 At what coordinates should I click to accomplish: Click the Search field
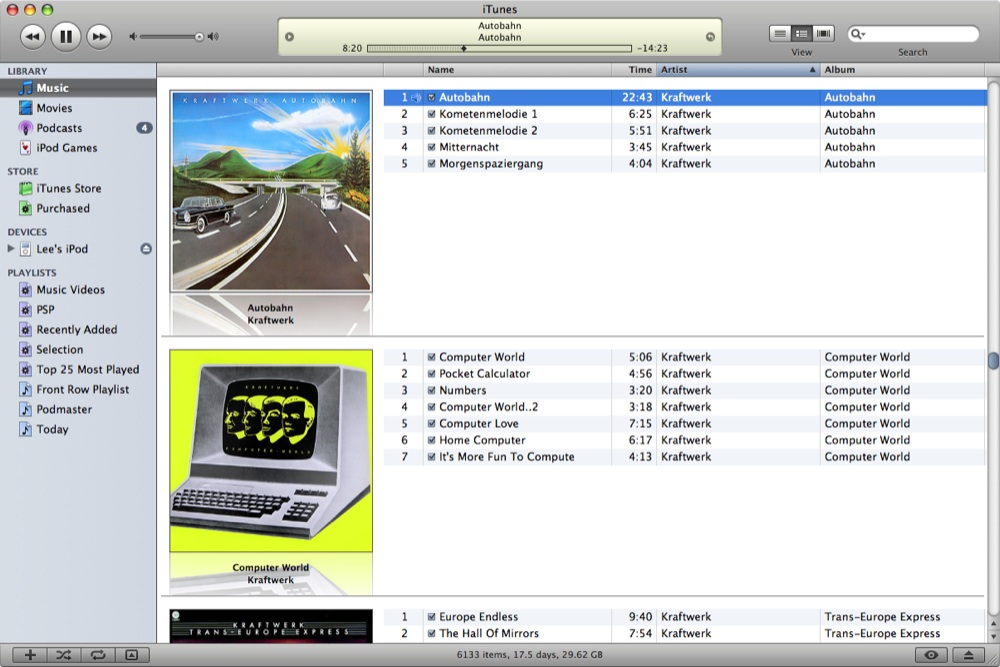pyautogui.click(x=913, y=34)
